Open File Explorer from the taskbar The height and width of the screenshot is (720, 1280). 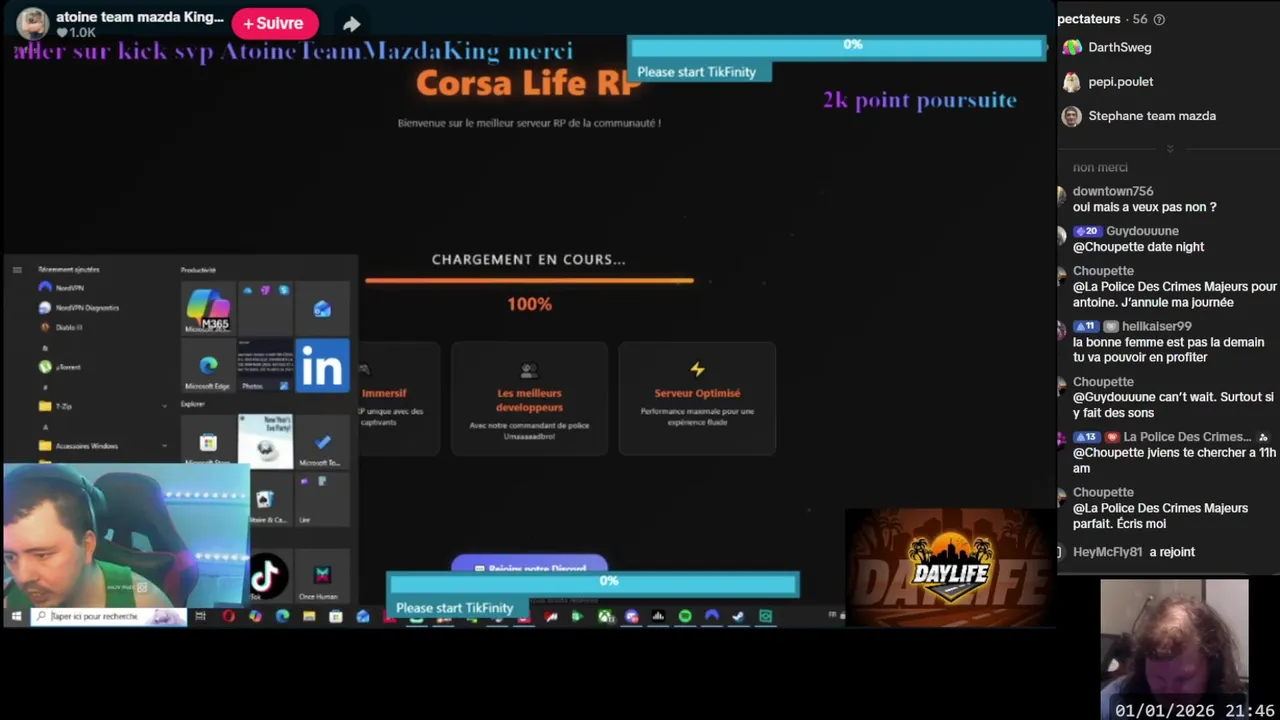click(309, 616)
